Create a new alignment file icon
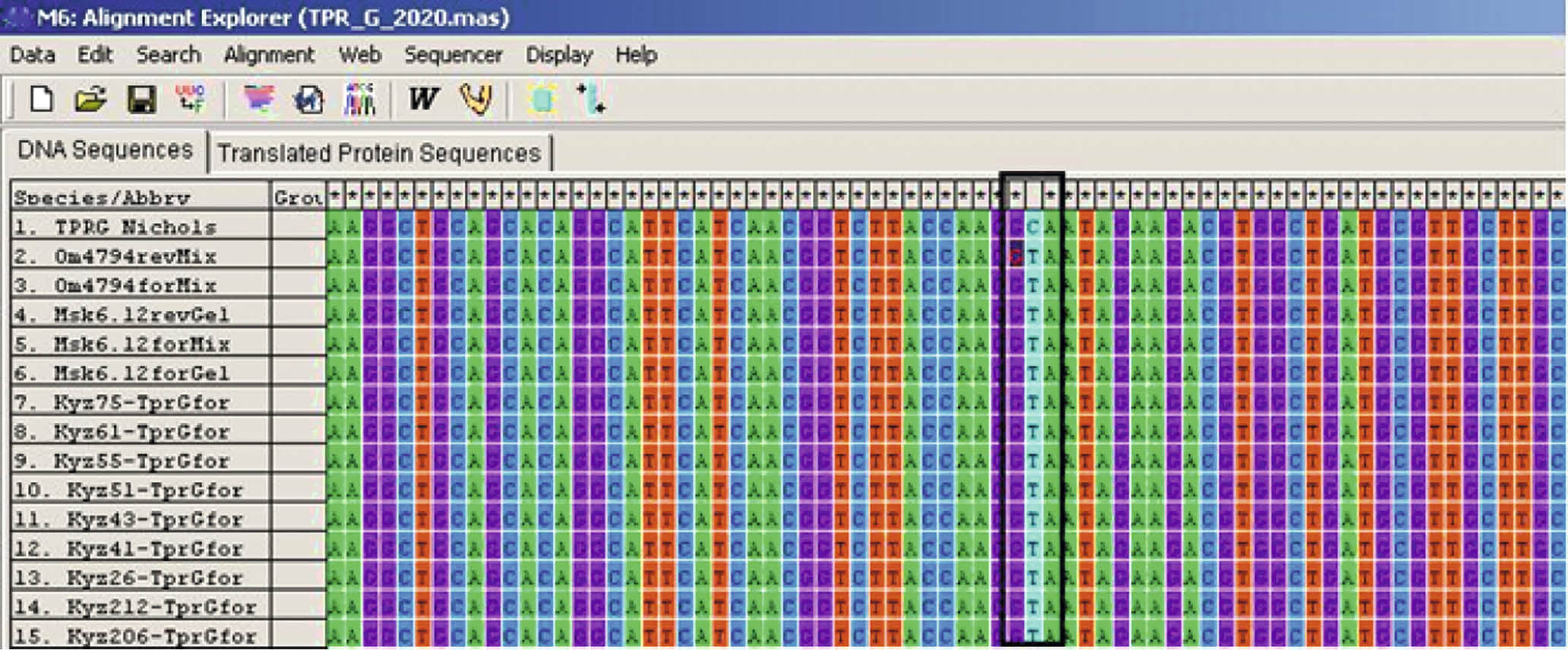 41,99
